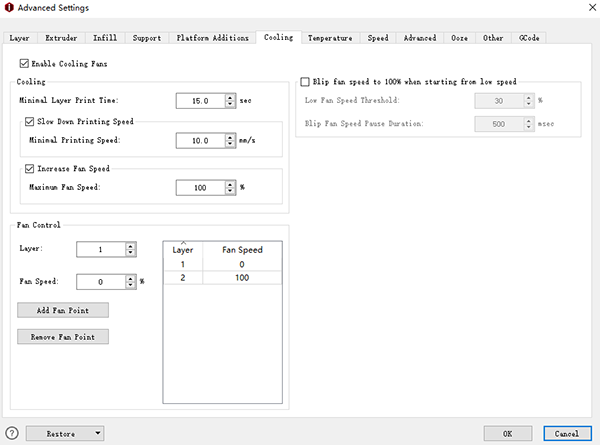Viewport: 600px width, 445px height.
Task: Toggle Slow Down Printing Speed checkbox
Action: pyautogui.click(x=30, y=121)
